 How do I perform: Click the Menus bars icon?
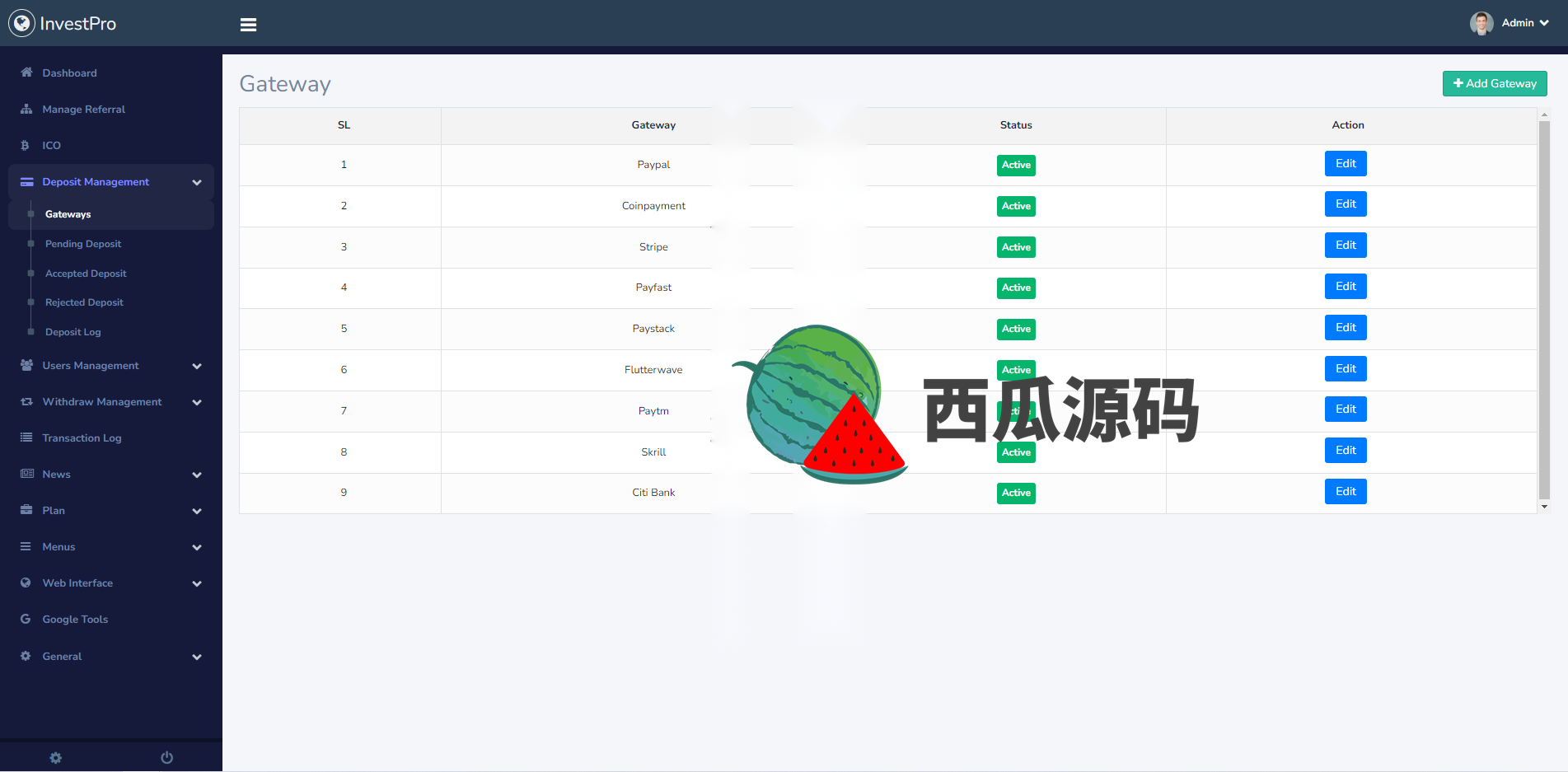[26, 546]
